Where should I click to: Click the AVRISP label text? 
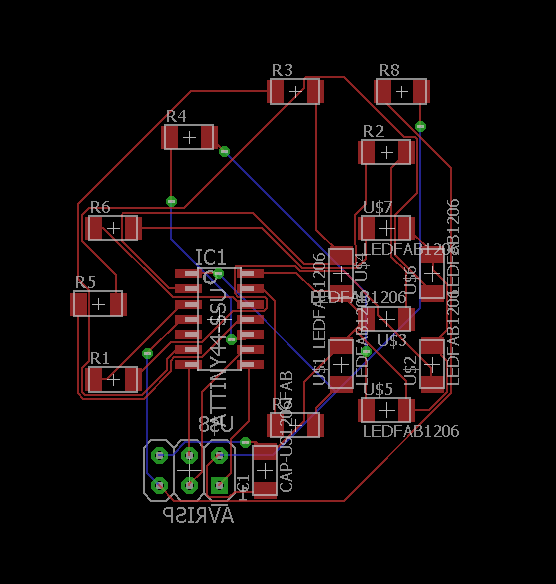(198, 515)
